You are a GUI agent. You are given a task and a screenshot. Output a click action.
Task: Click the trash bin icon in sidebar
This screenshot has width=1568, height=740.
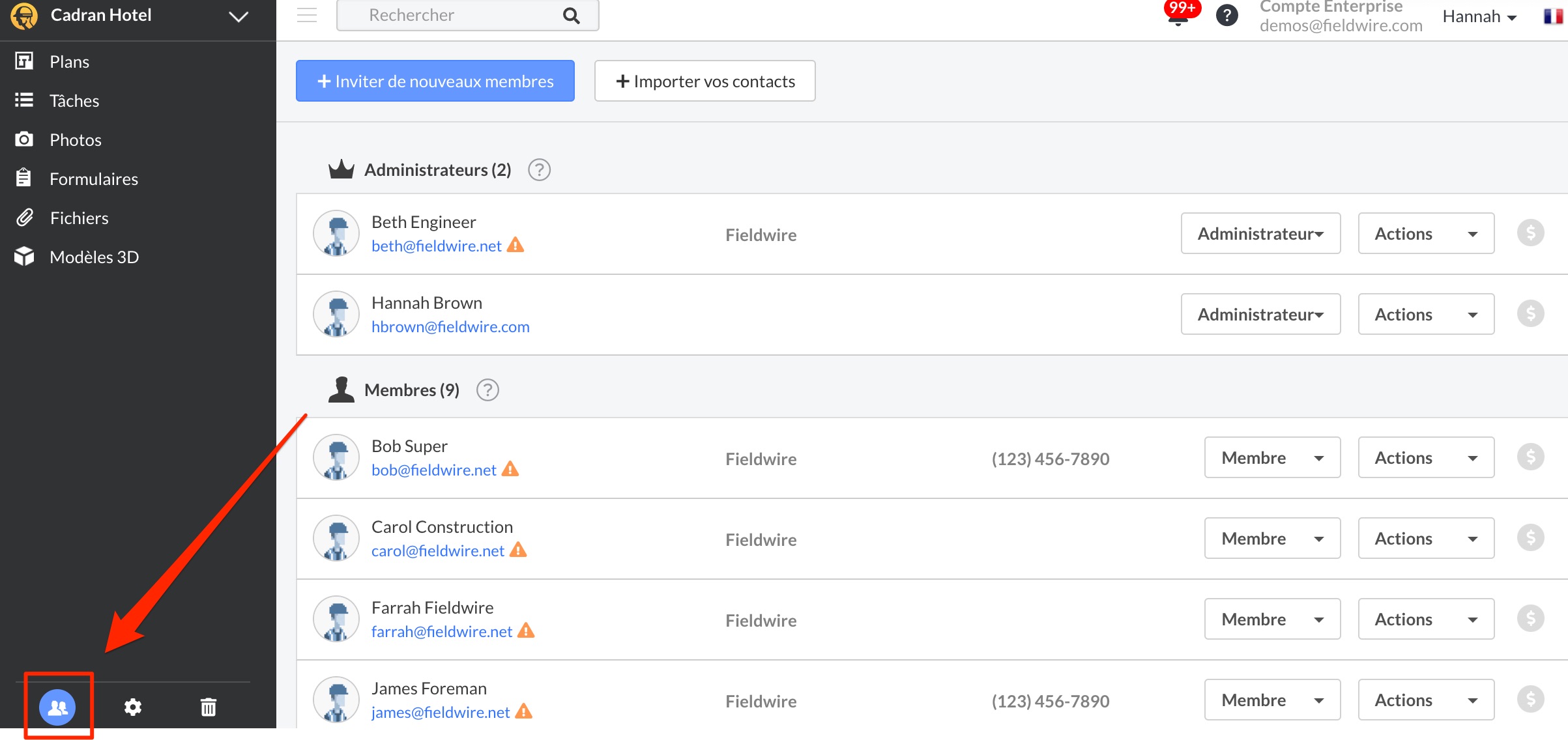[x=209, y=707]
